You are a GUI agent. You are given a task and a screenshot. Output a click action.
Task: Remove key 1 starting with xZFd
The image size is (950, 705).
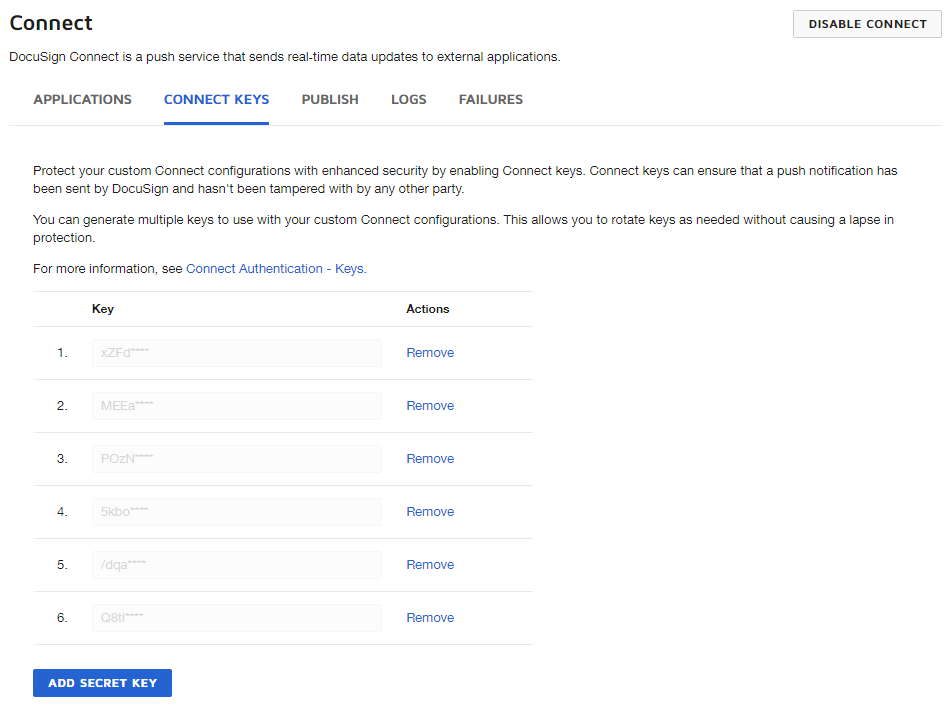tap(430, 352)
